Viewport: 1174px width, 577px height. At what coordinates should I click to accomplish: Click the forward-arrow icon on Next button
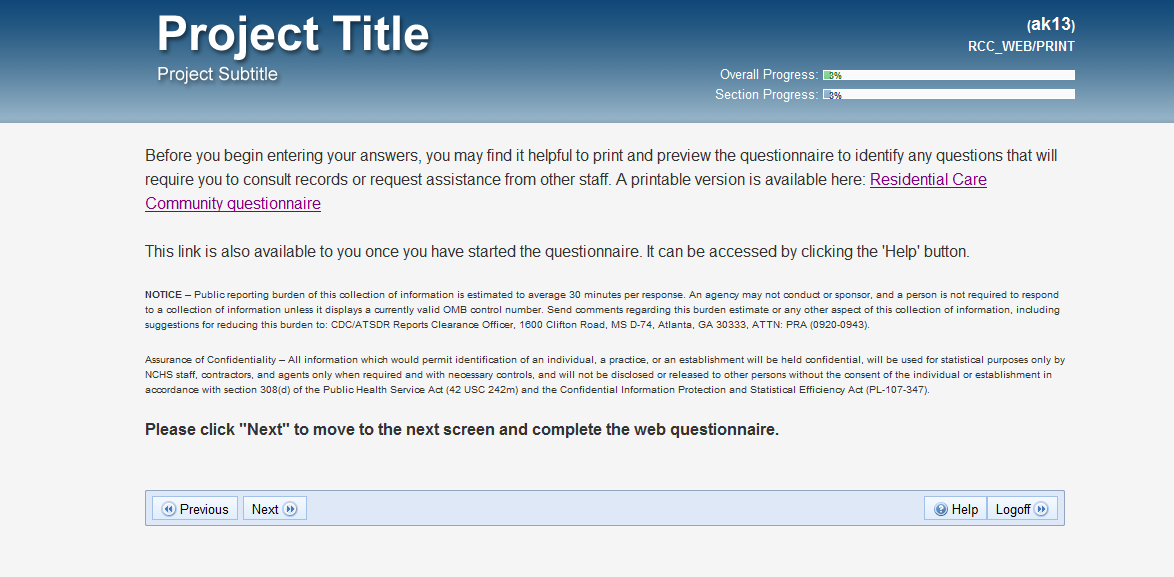point(291,509)
